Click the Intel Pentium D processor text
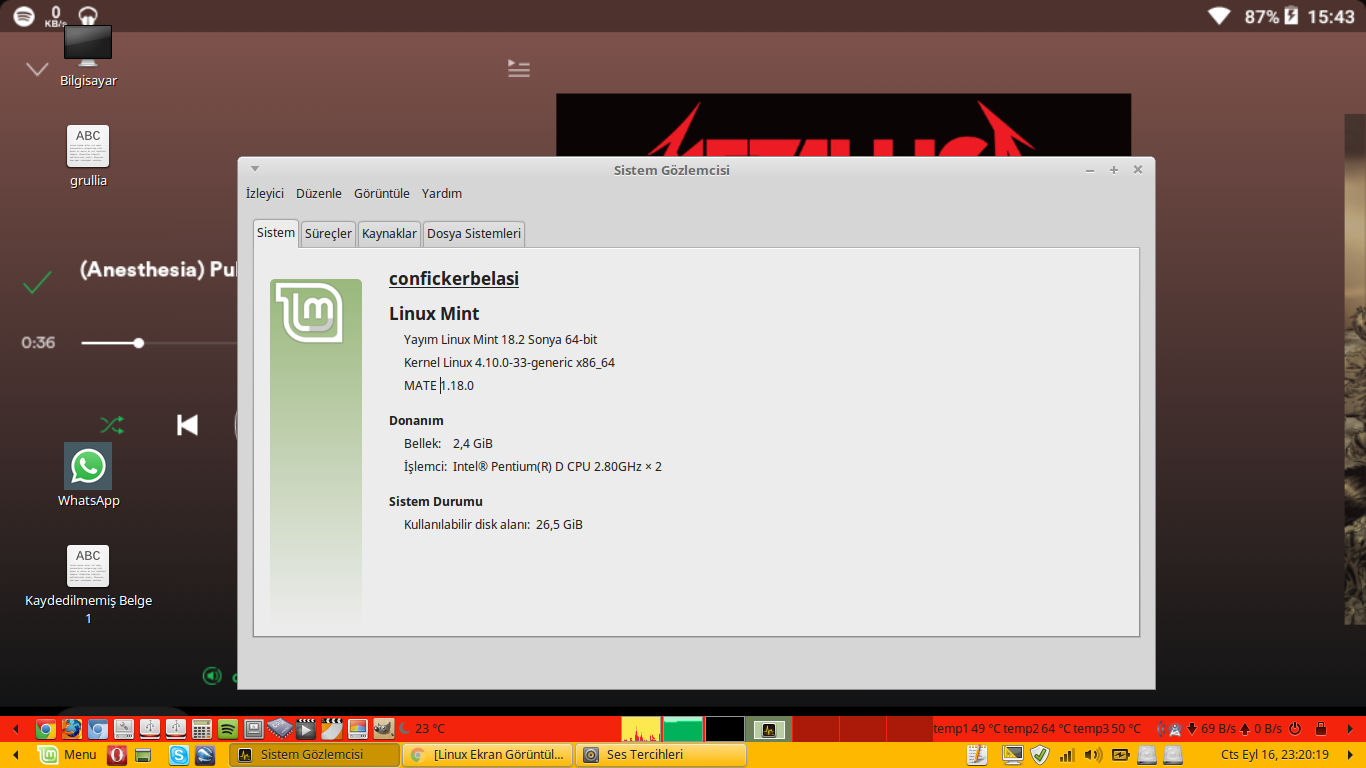 pyautogui.click(x=557, y=466)
